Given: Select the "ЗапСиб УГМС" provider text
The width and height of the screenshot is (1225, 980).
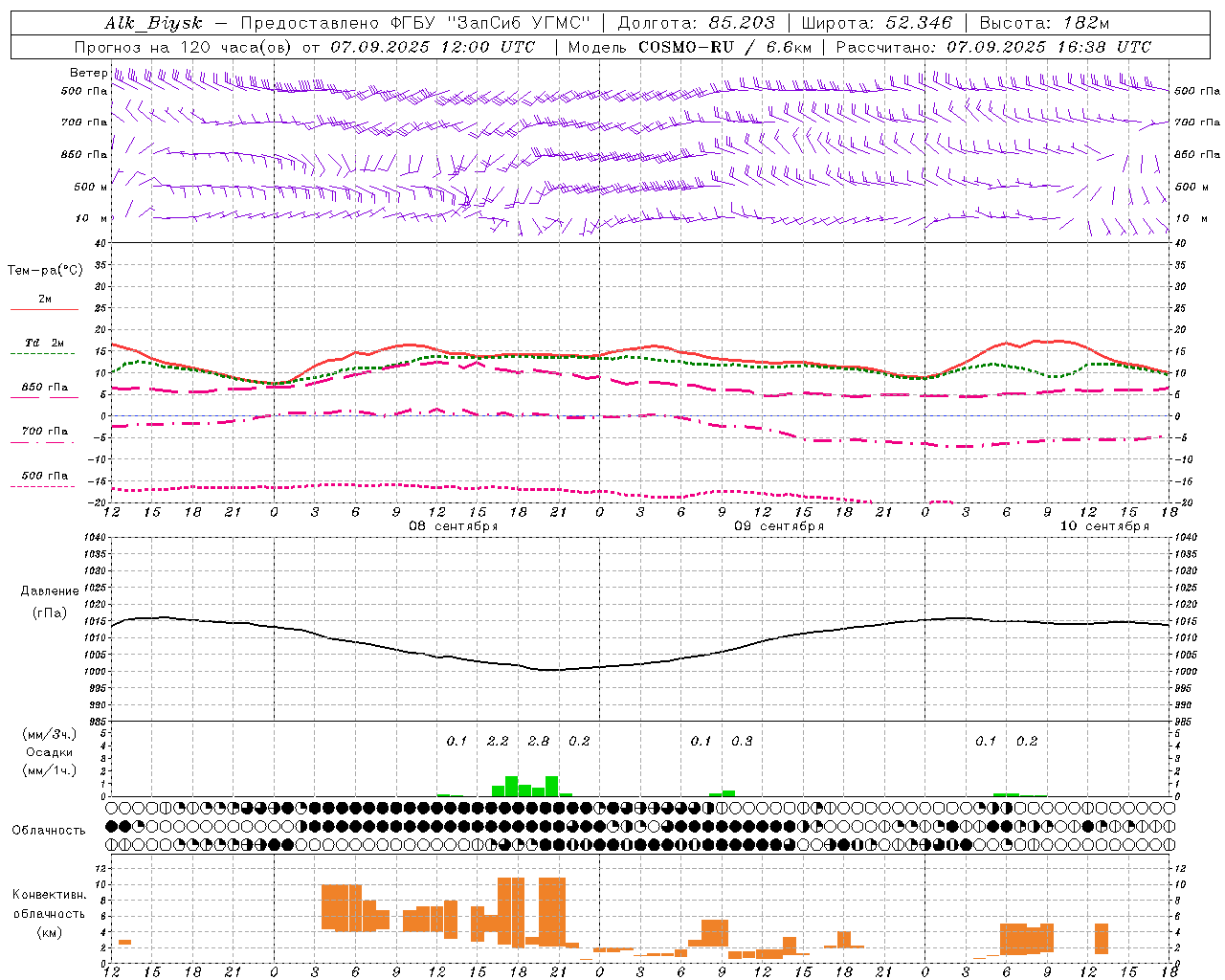Looking at the screenshot, I should 519,23.
